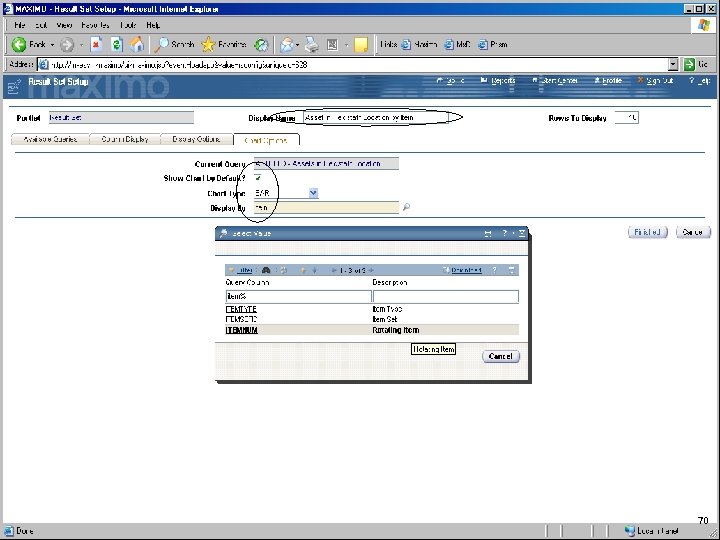Click the yellow note icon in toolbar
Image resolution: width=720 pixels, height=540 pixels.
click(x=361, y=45)
